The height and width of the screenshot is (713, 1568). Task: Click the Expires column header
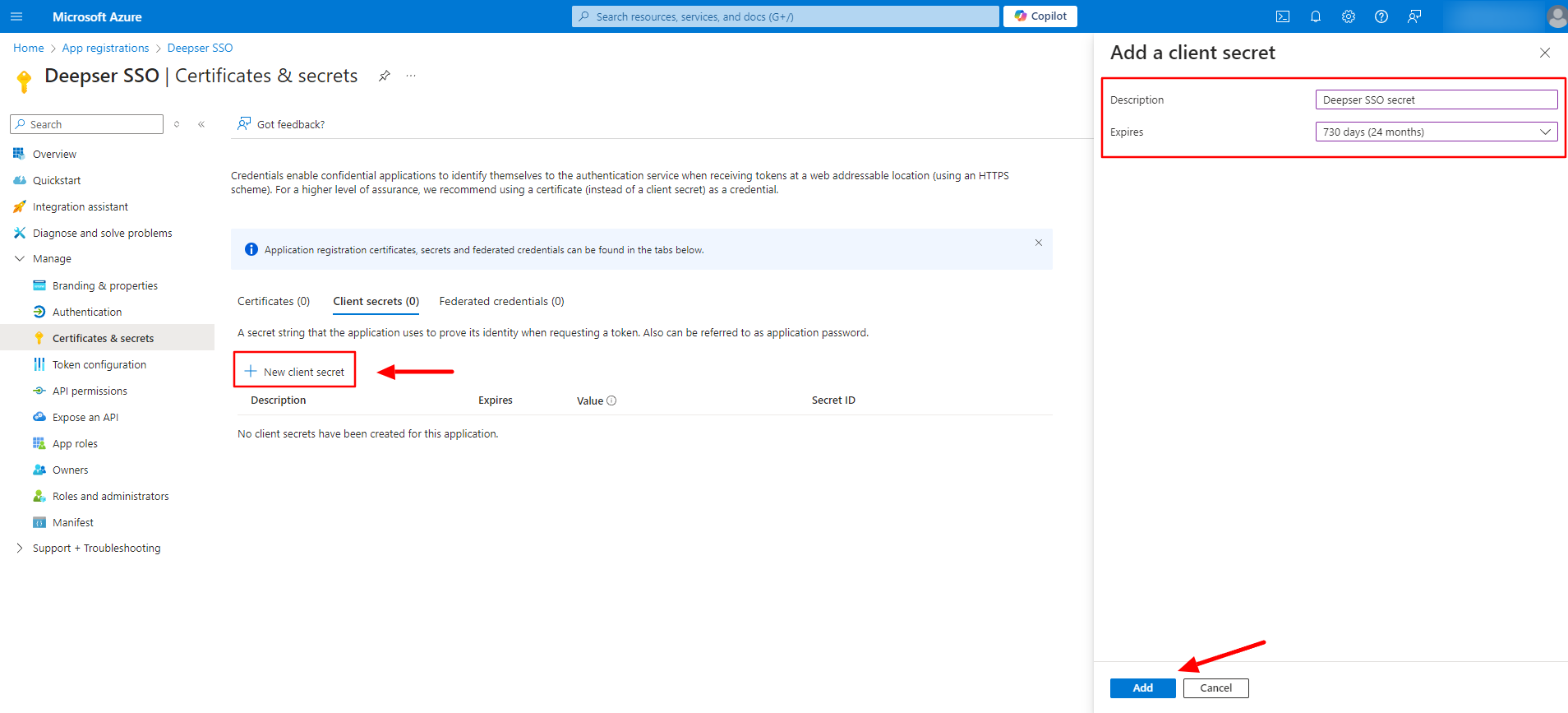pos(496,400)
